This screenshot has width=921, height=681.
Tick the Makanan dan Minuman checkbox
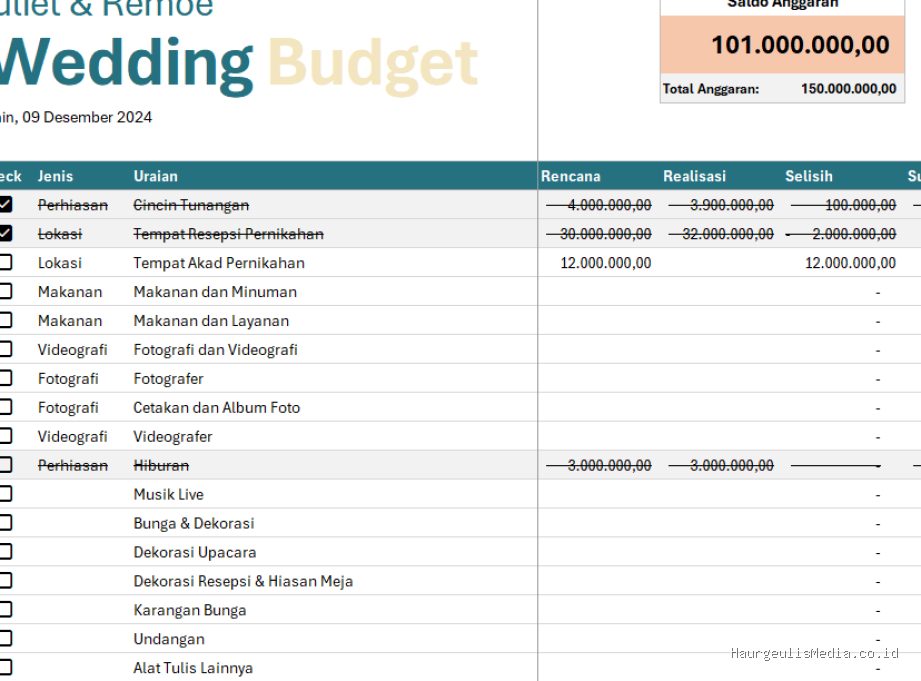pyautogui.click(x=5, y=291)
